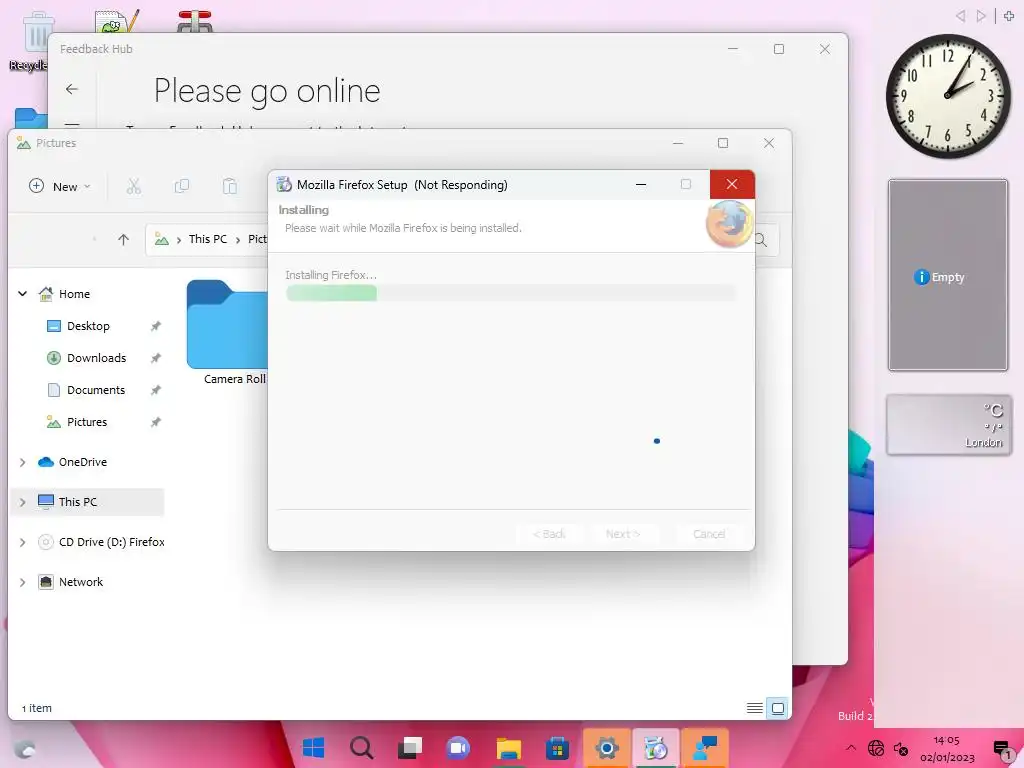Click the Cancel button in Firefox Setup
1024x768 pixels.
(709, 534)
